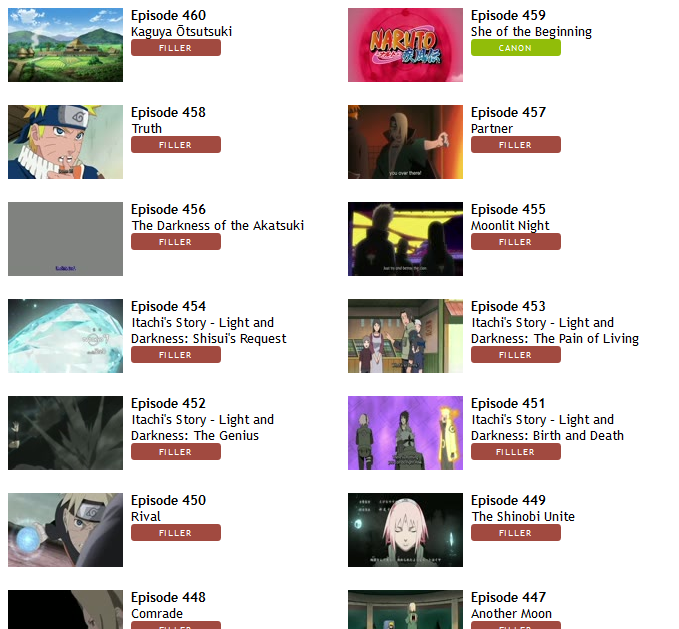This screenshot has width=679, height=629.
Task: Select the Episode 454 crystal thumbnail
Action: pyautogui.click(x=65, y=335)
